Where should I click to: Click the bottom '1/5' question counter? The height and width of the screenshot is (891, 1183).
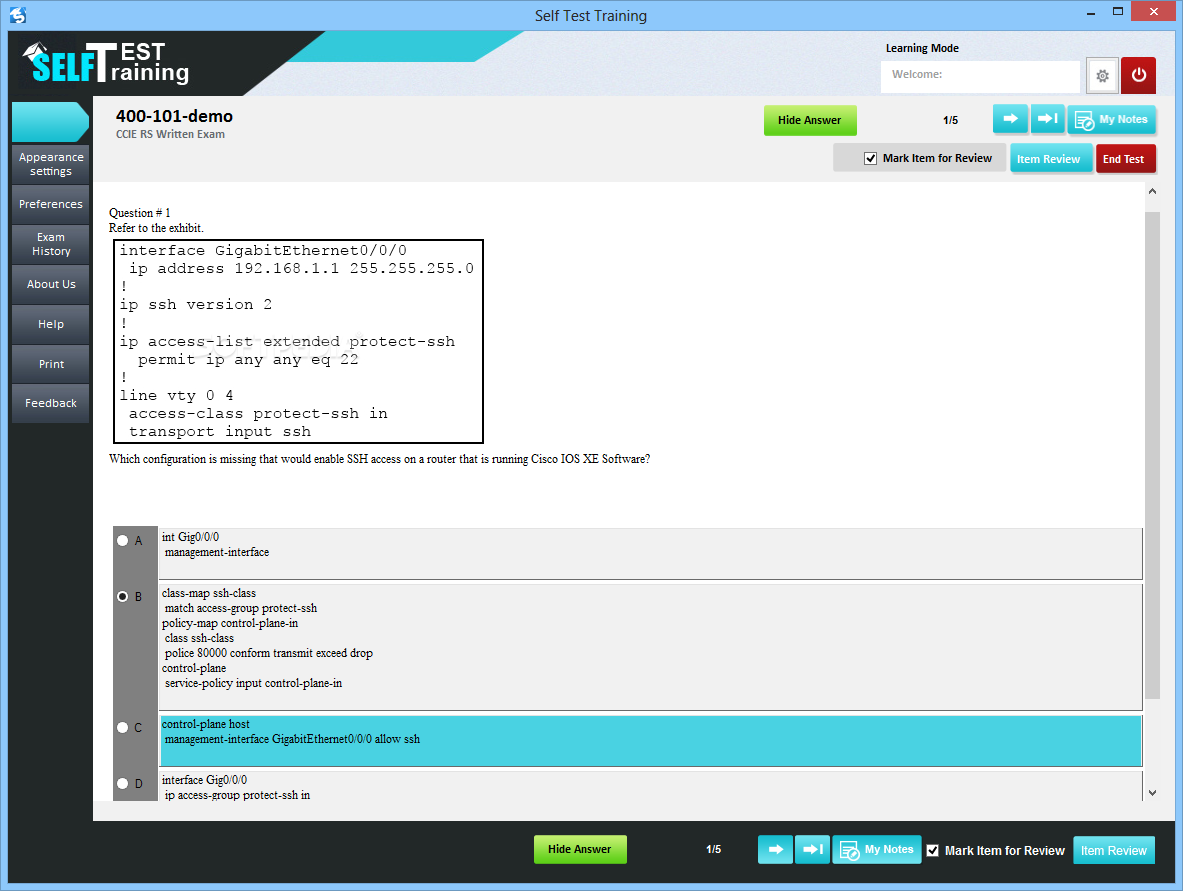click(714, 850)
